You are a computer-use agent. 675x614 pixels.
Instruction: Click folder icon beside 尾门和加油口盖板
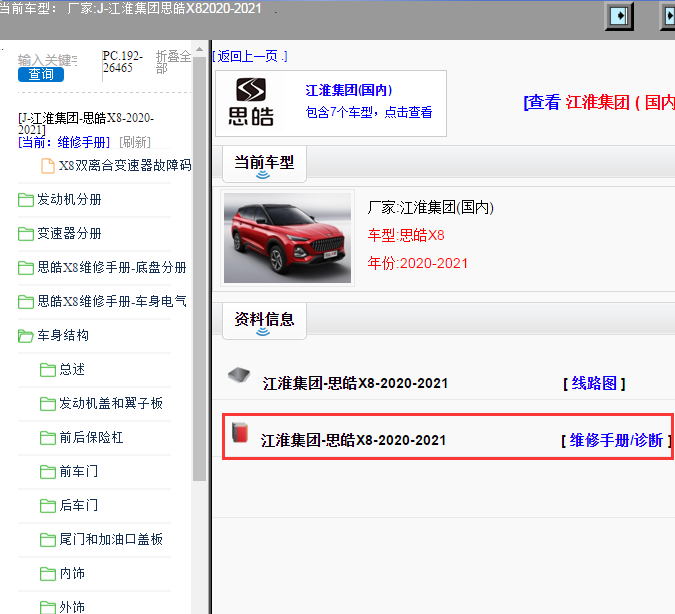pos(48,540)
